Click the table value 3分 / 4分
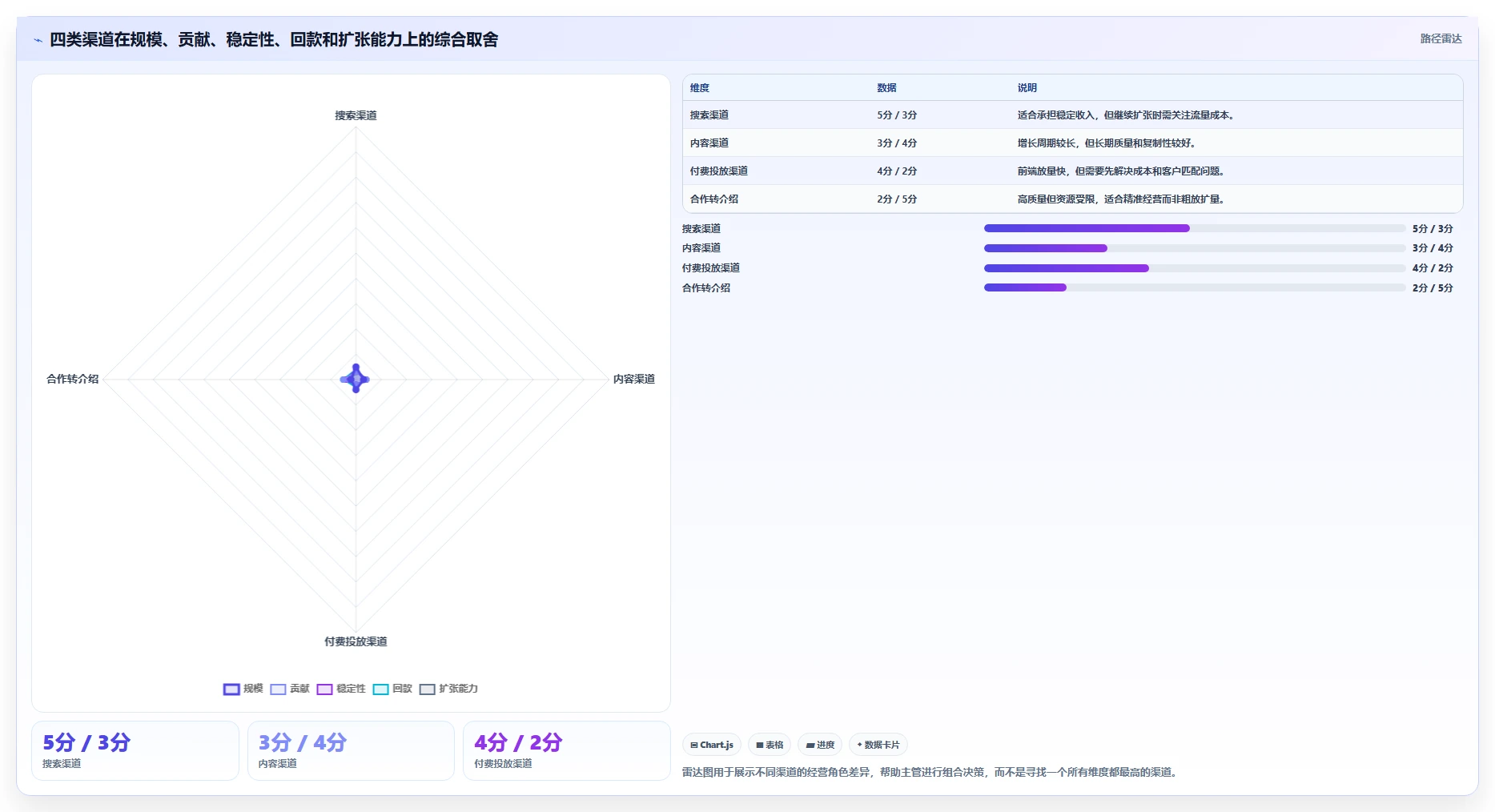Screen dimensions: 1495x812 click(x=897, y=143)
